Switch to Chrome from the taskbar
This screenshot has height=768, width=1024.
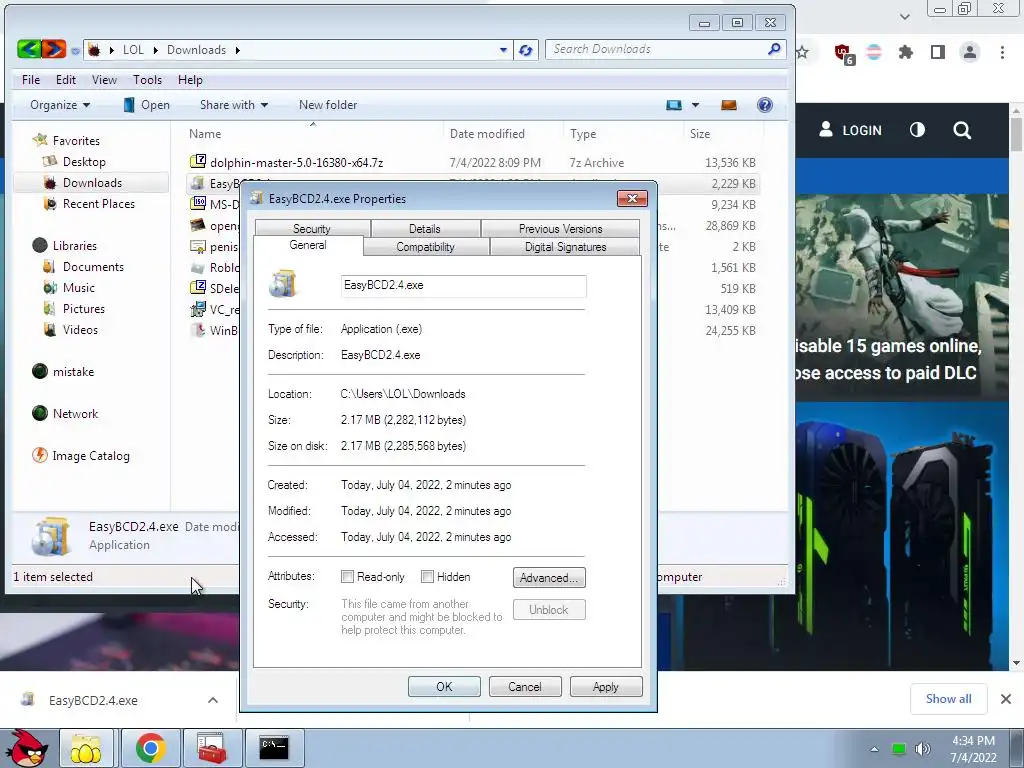tap(150, 748)
